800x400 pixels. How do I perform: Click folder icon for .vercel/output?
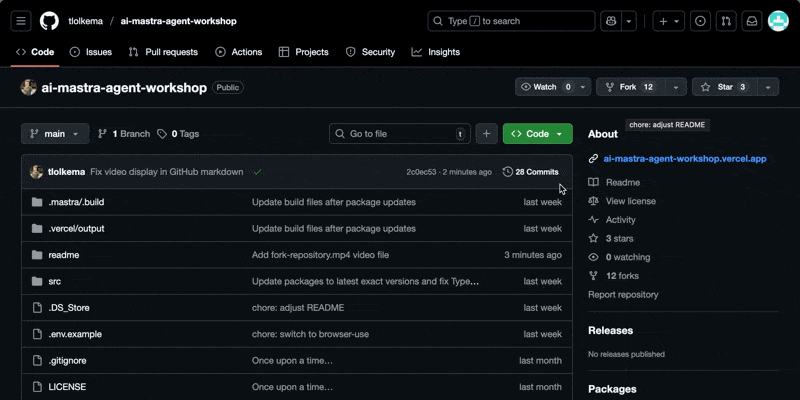(x=37, y=229)
